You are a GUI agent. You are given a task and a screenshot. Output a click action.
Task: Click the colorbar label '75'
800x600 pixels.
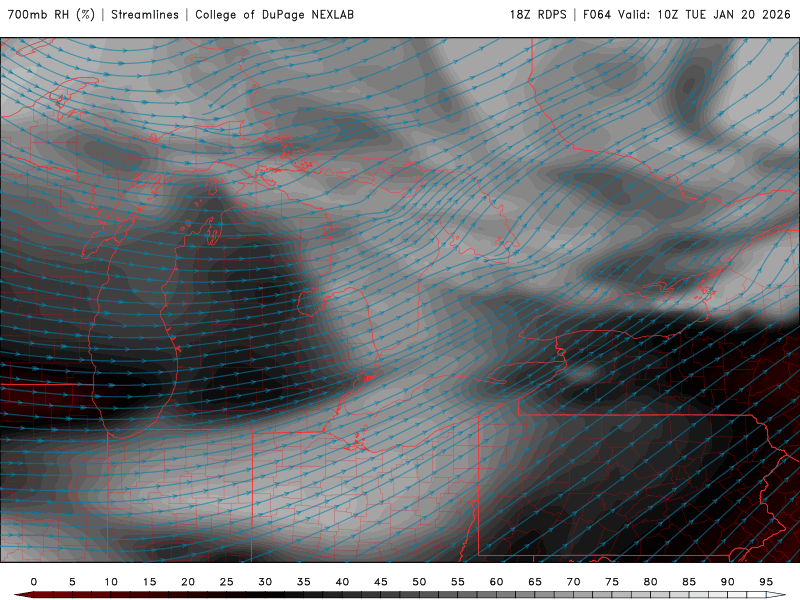coord(612,582)
